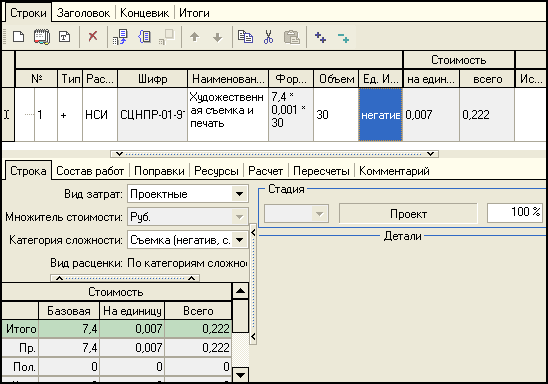This screenshot has width=548, height=384.
Task: Click the СЦНПР-01-9 code cell
Action: coord(152,115)
